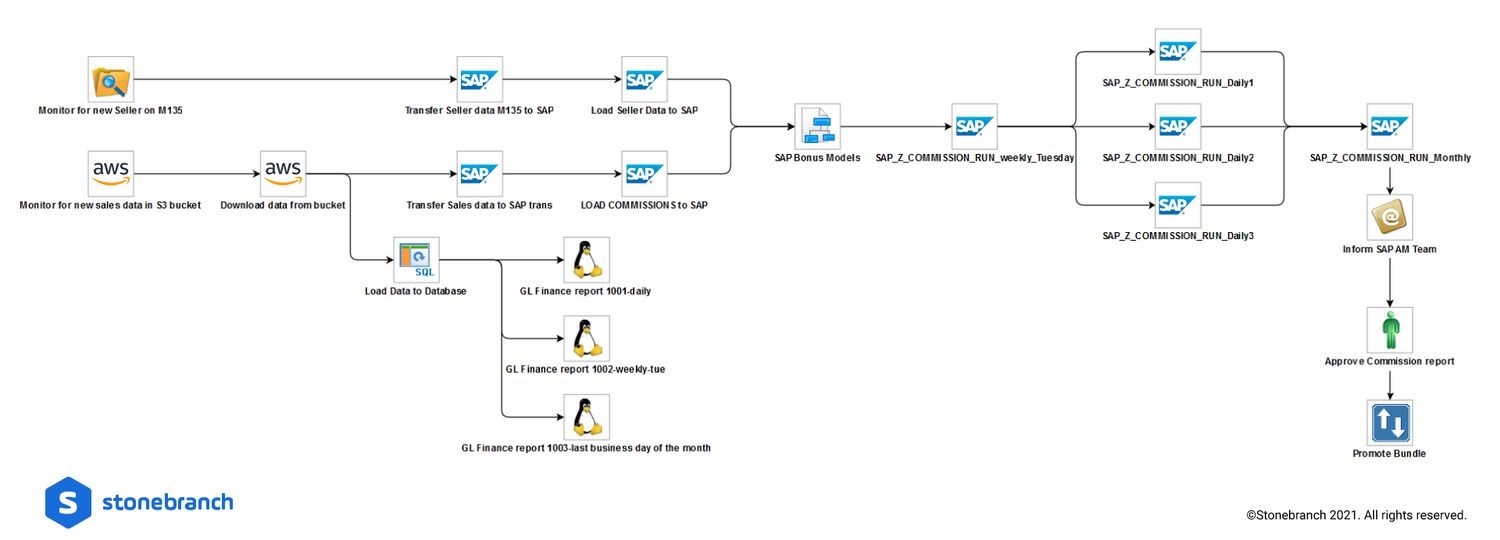Open the SAP_Z_COMMISSION_RUN_Daily3 task icon
This screenshot has height=540, width=1500.
(x=1178, y=205)
